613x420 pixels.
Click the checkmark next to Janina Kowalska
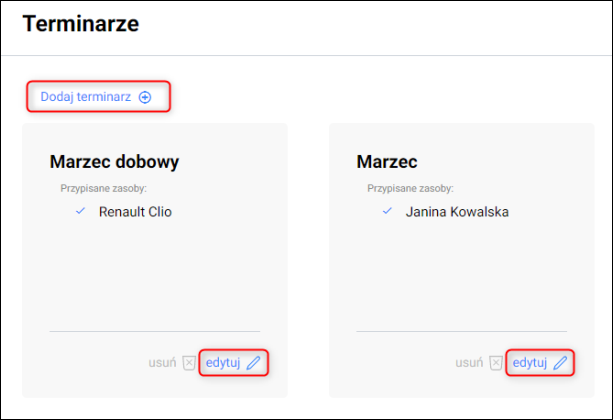[x=387, y=211]
